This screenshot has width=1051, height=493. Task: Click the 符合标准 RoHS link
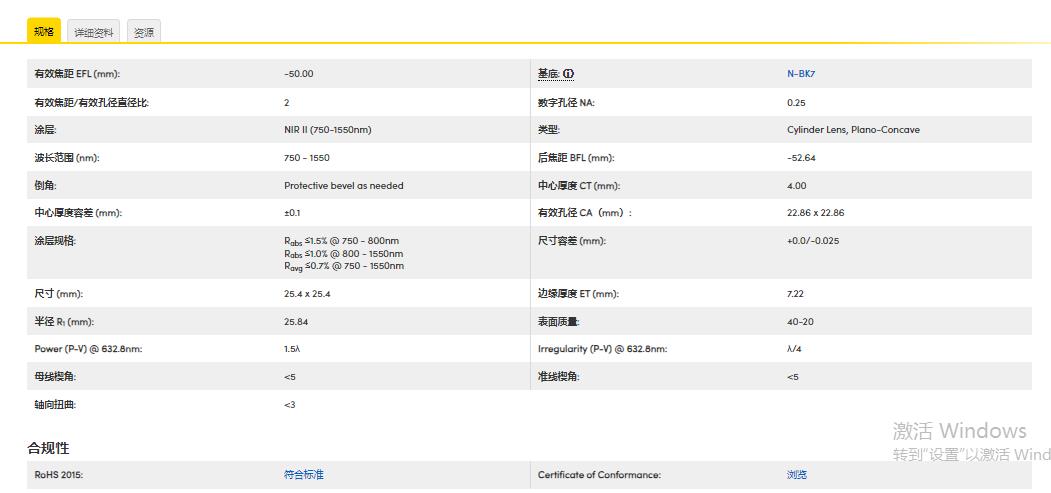pyautogui.click(x=304, y=475)
